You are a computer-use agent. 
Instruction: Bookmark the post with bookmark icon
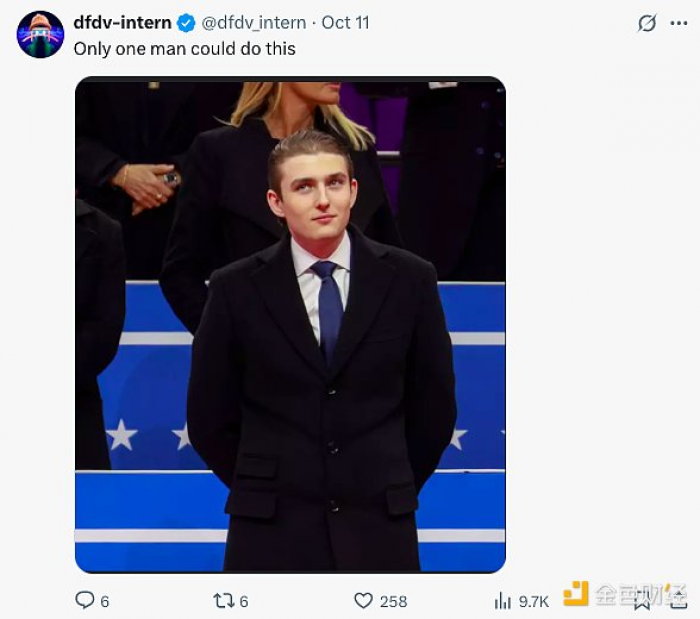point(642,600)
